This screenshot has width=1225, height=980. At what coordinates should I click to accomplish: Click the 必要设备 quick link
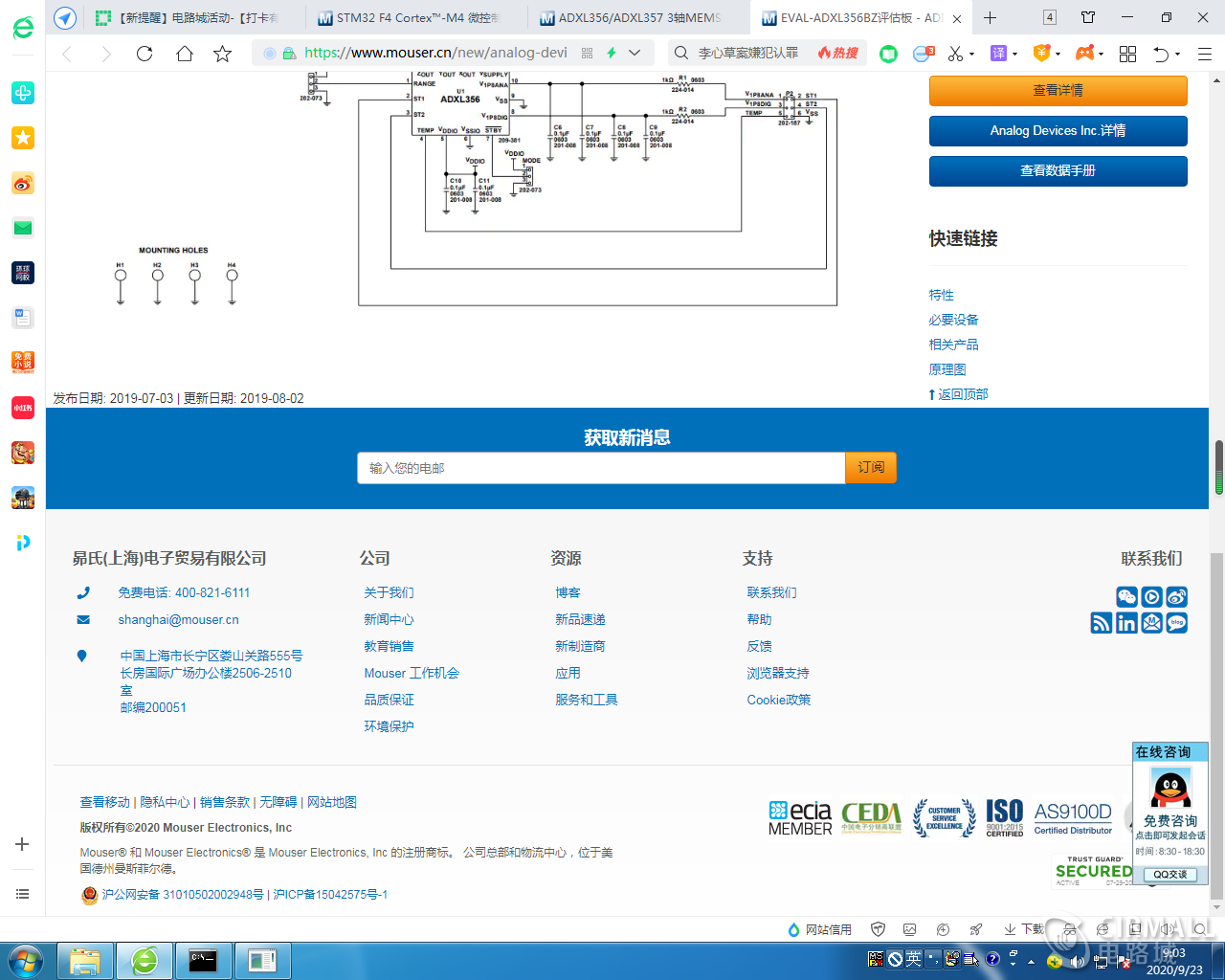click(x=953, y=320)
